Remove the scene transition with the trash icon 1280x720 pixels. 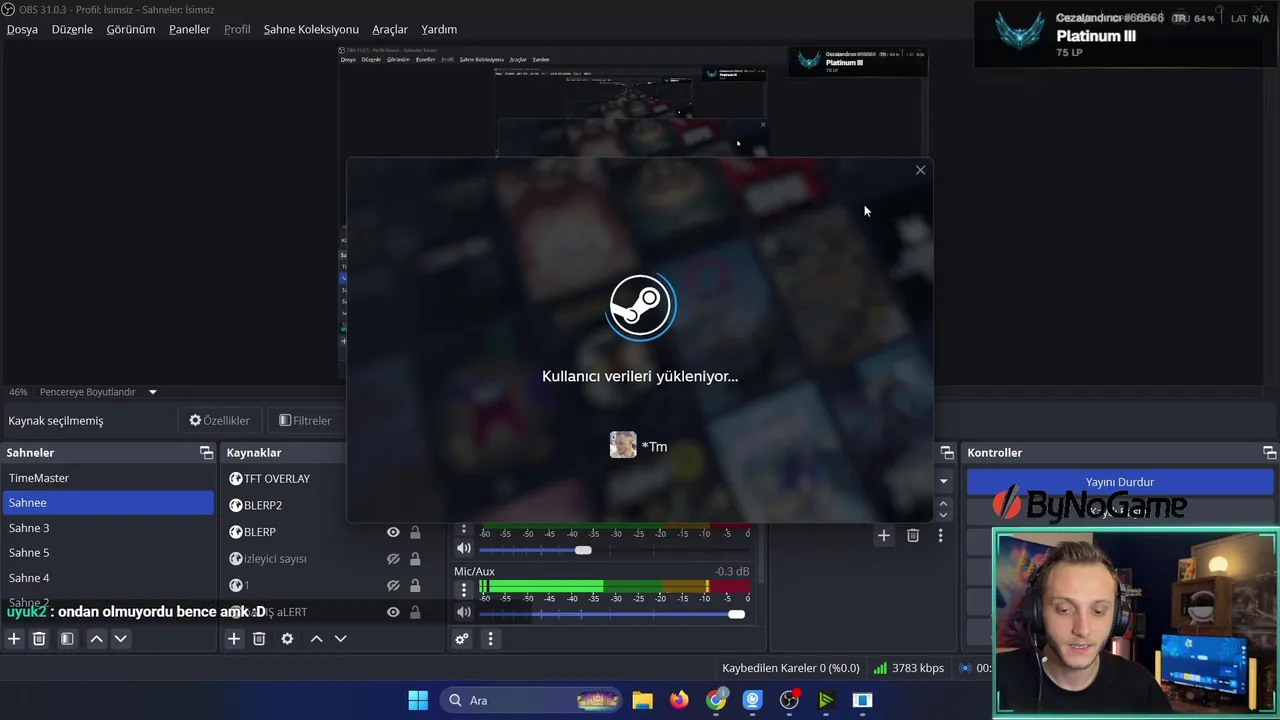tap(913, 536)
